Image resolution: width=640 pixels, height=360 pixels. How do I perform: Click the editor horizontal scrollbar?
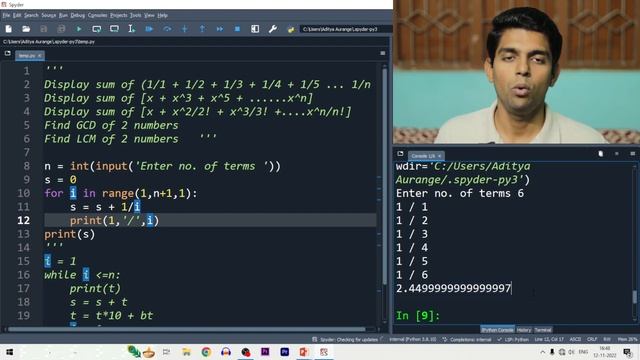pos(187,329)
